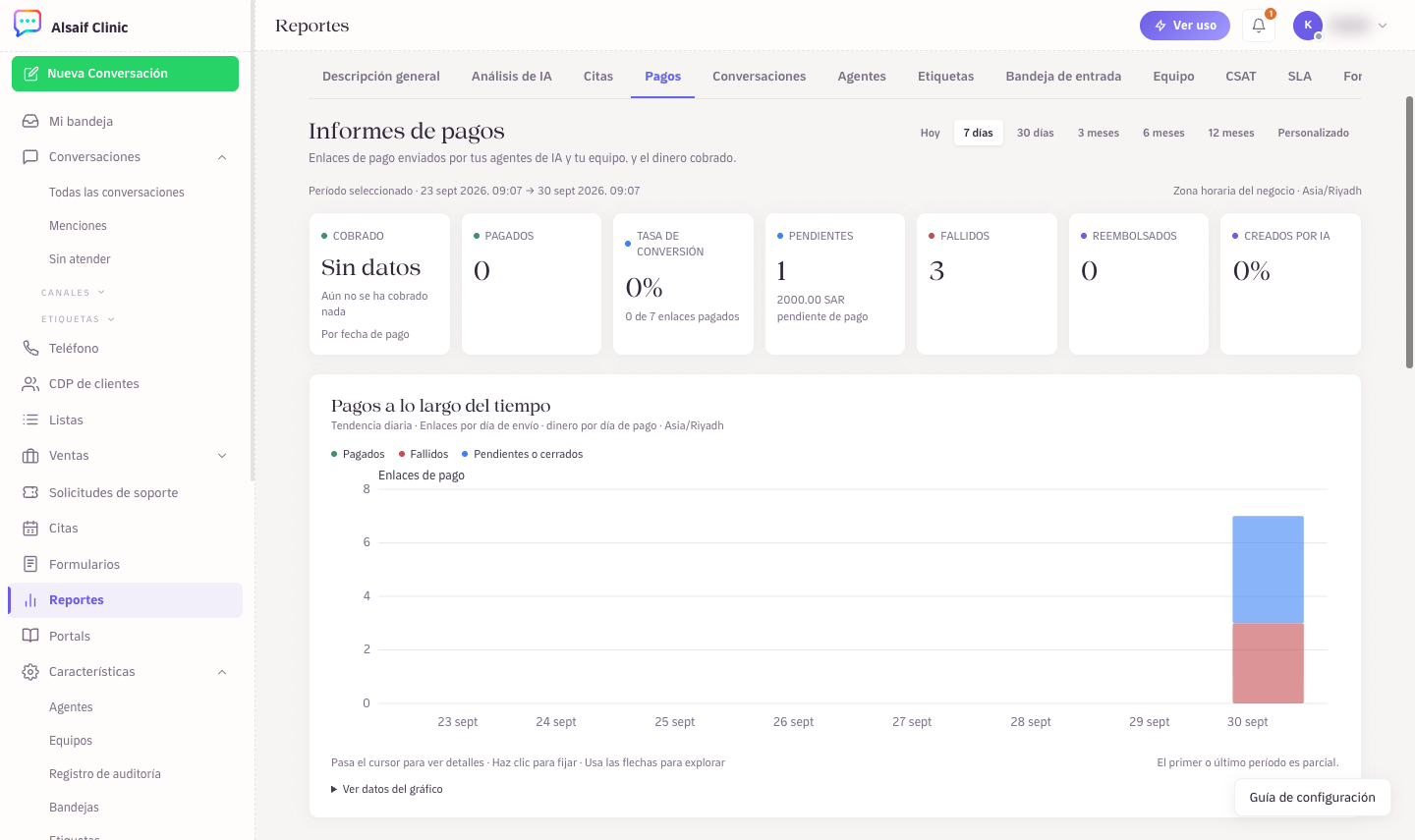The image size is (1415, 840).
Task: Click the Solicitudes de soporte ticket icon
Action: 30,492
